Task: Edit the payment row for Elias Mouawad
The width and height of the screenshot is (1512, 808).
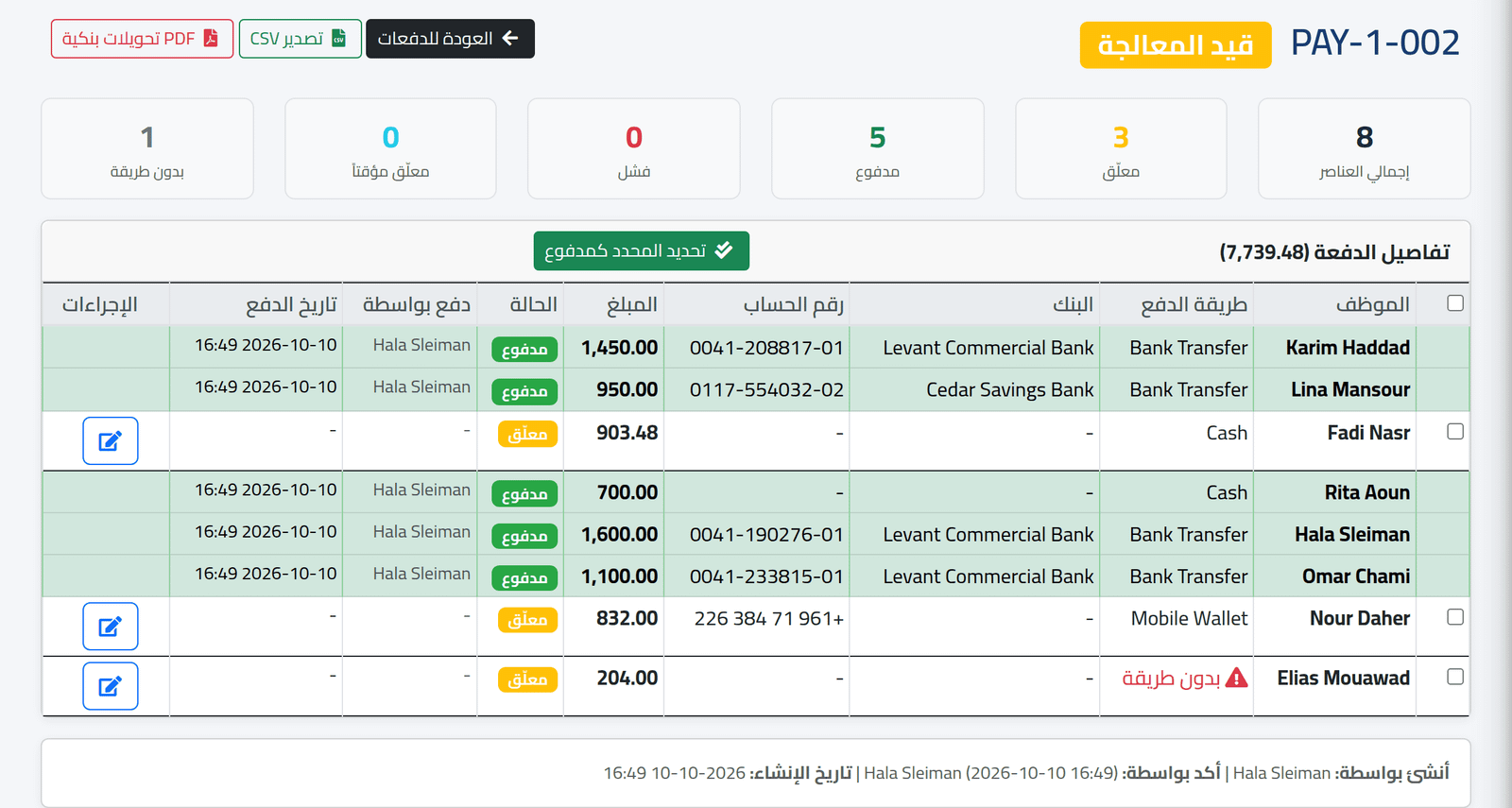Action: pos(111,686)
